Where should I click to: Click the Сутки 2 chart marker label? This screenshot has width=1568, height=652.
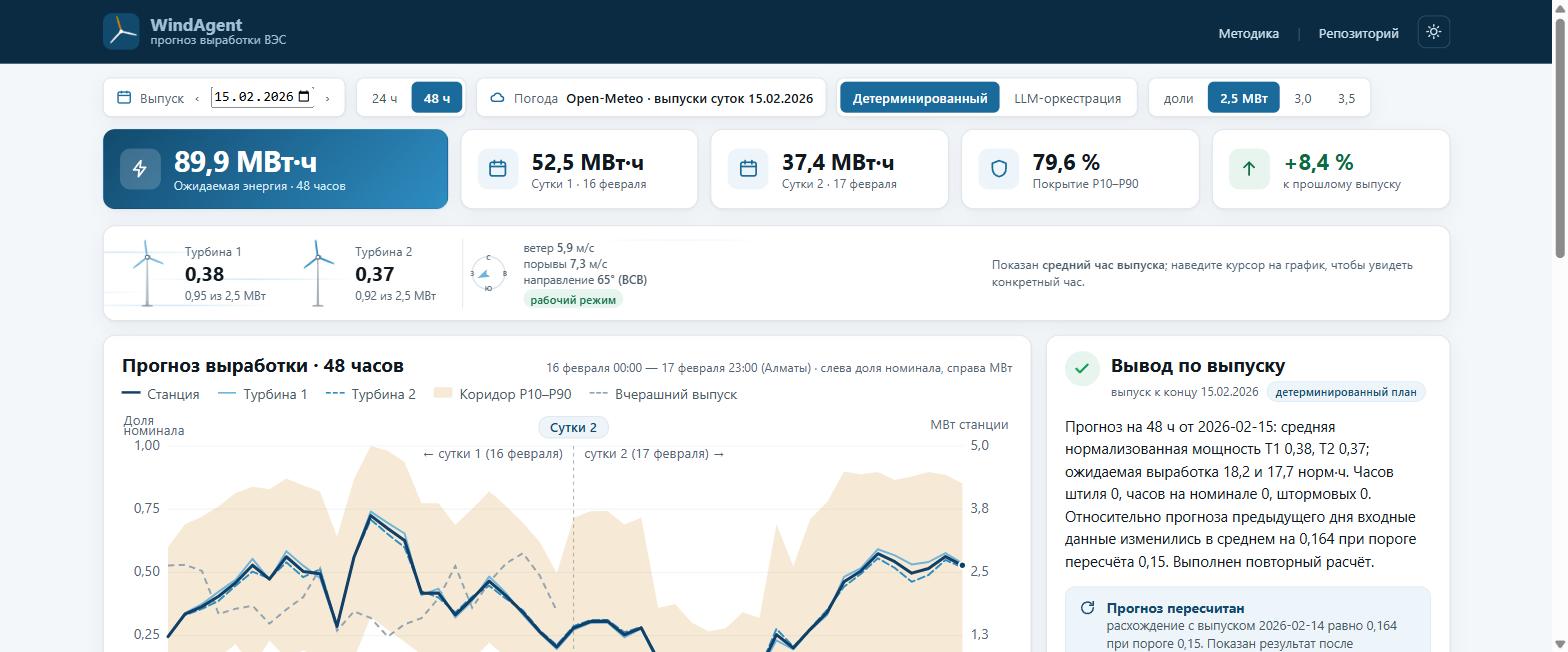click(x=574, y=427)
